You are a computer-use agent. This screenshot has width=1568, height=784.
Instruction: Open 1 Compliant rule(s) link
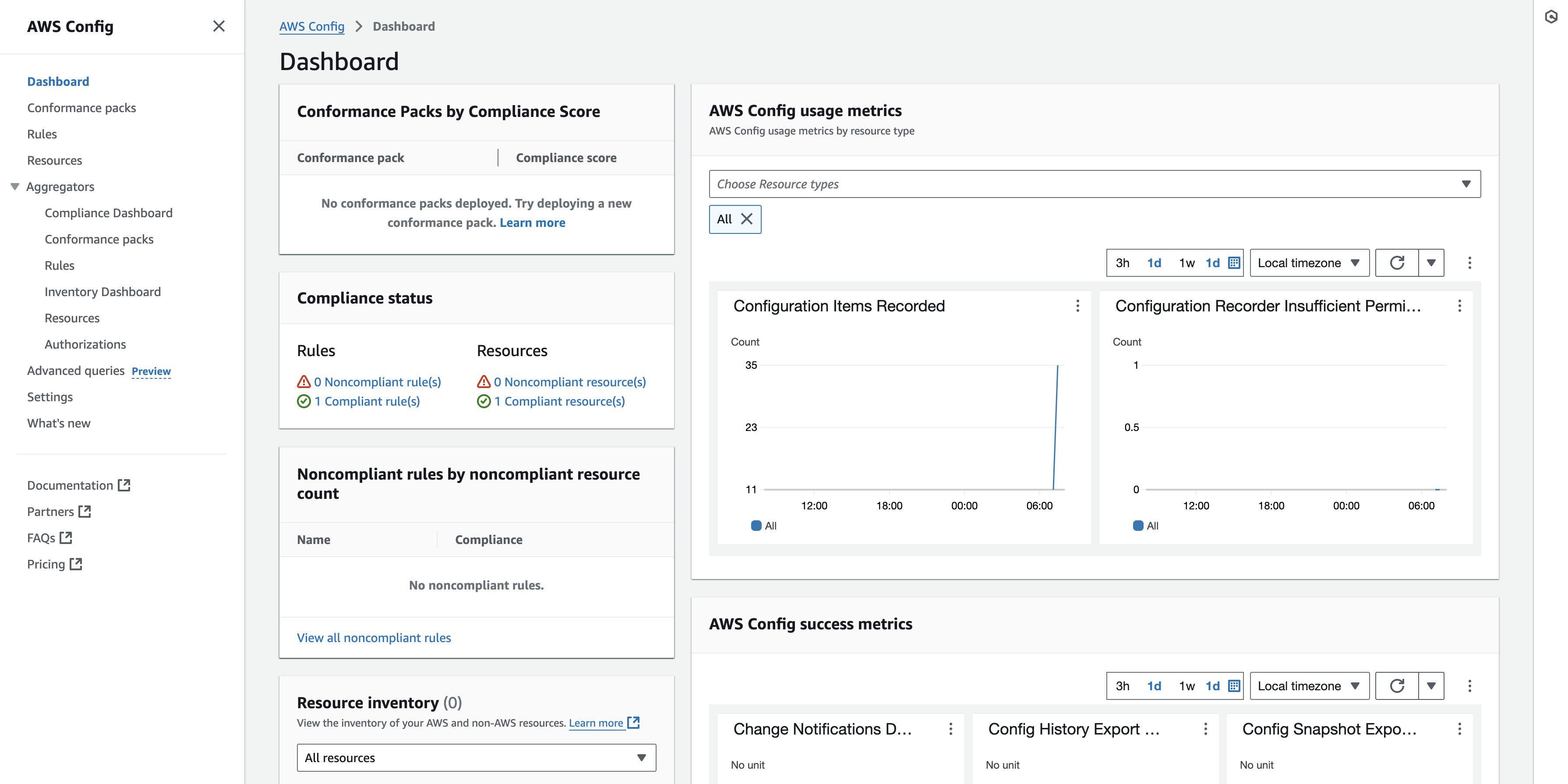pos(367,401)
